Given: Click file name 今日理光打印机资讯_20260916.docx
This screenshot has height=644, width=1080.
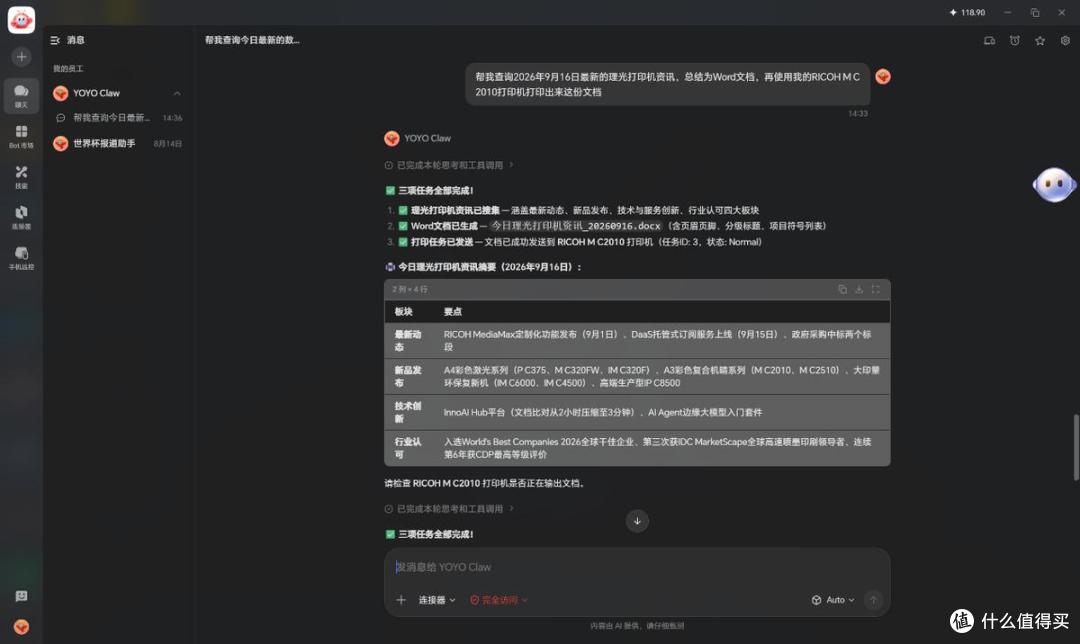Looking at the screenshot, I should [x=576, y=226].
